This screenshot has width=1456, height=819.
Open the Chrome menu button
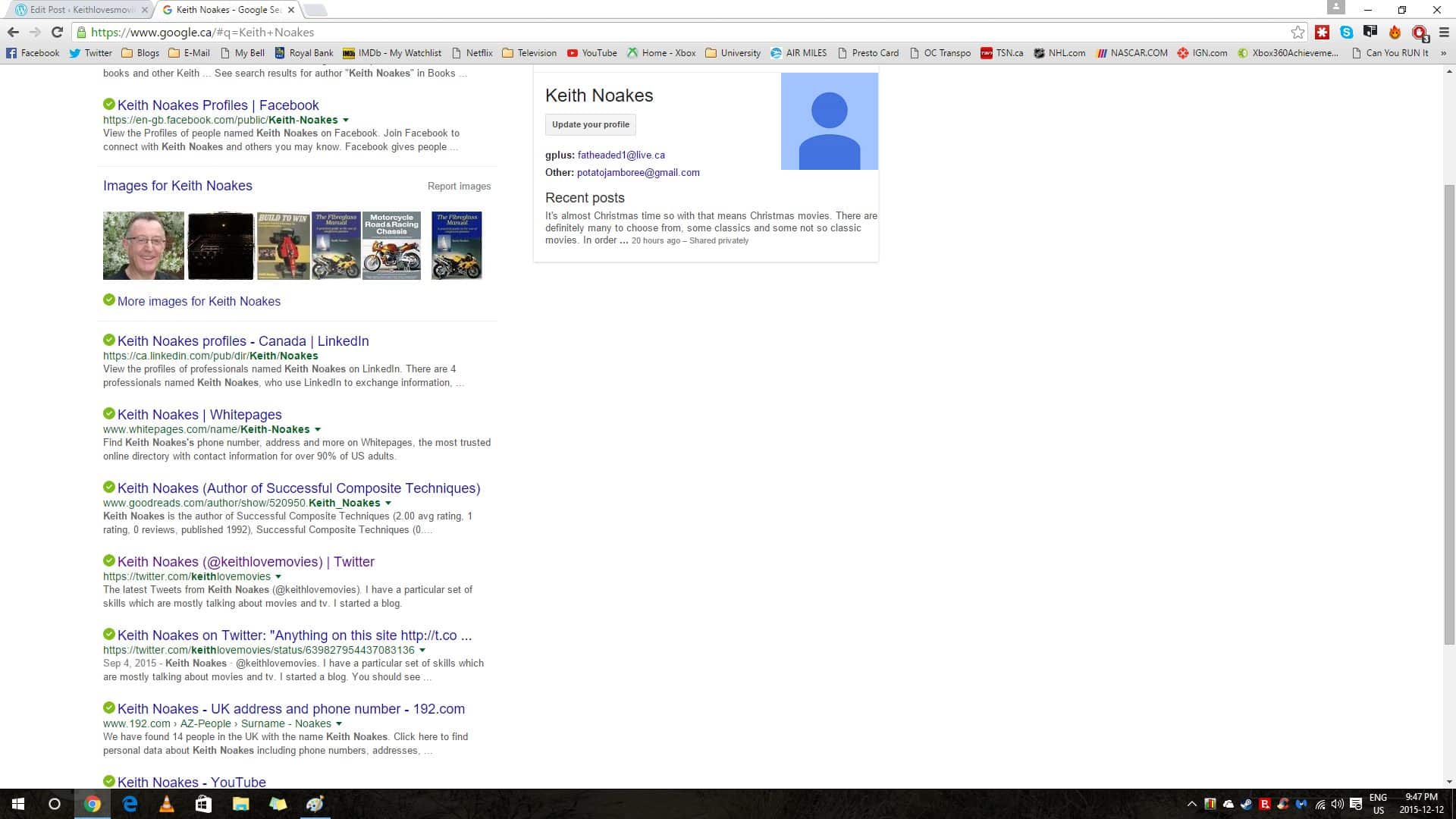[1444, 33]
